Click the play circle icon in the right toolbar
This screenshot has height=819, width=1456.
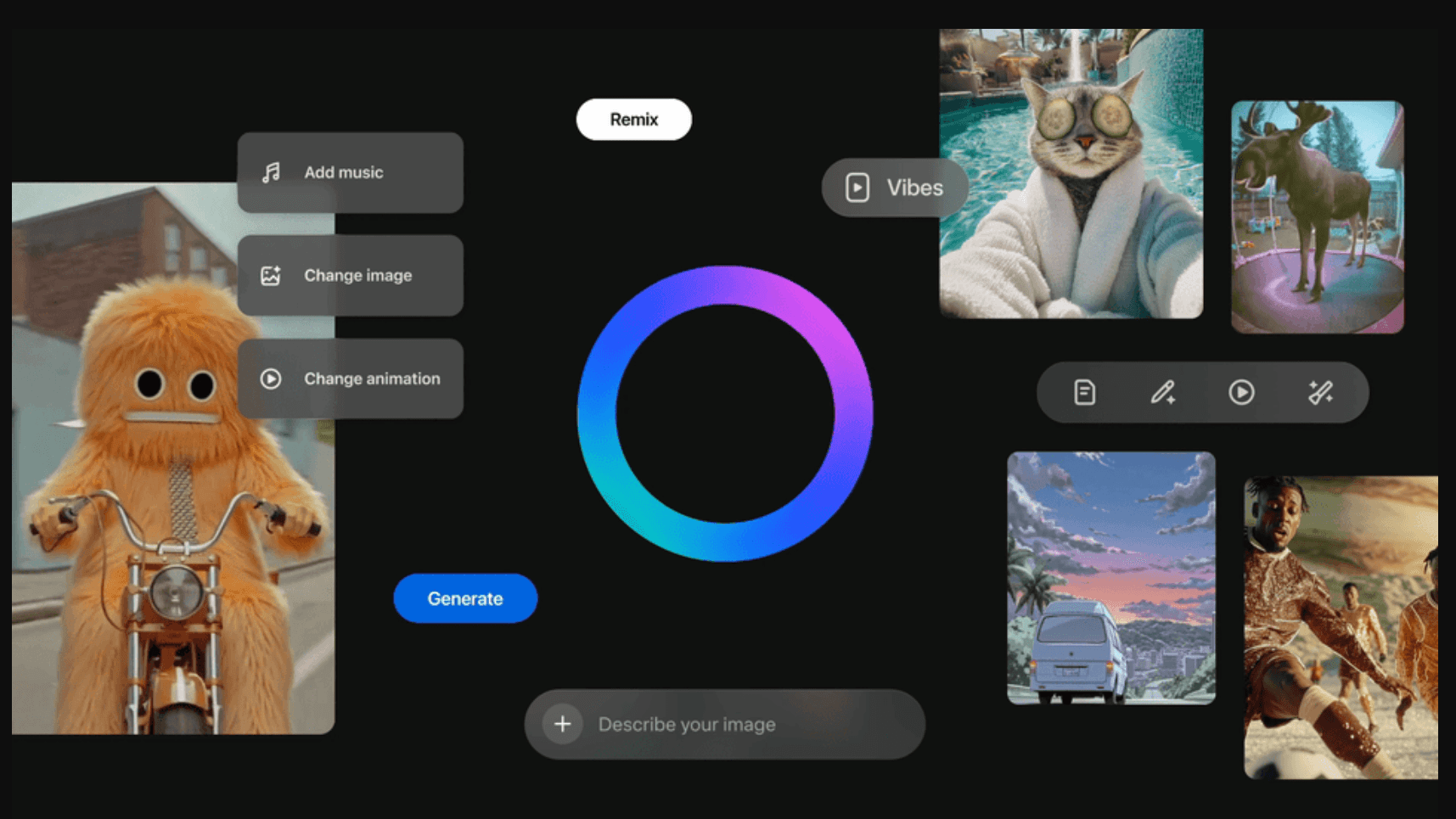pos(1240,391)
